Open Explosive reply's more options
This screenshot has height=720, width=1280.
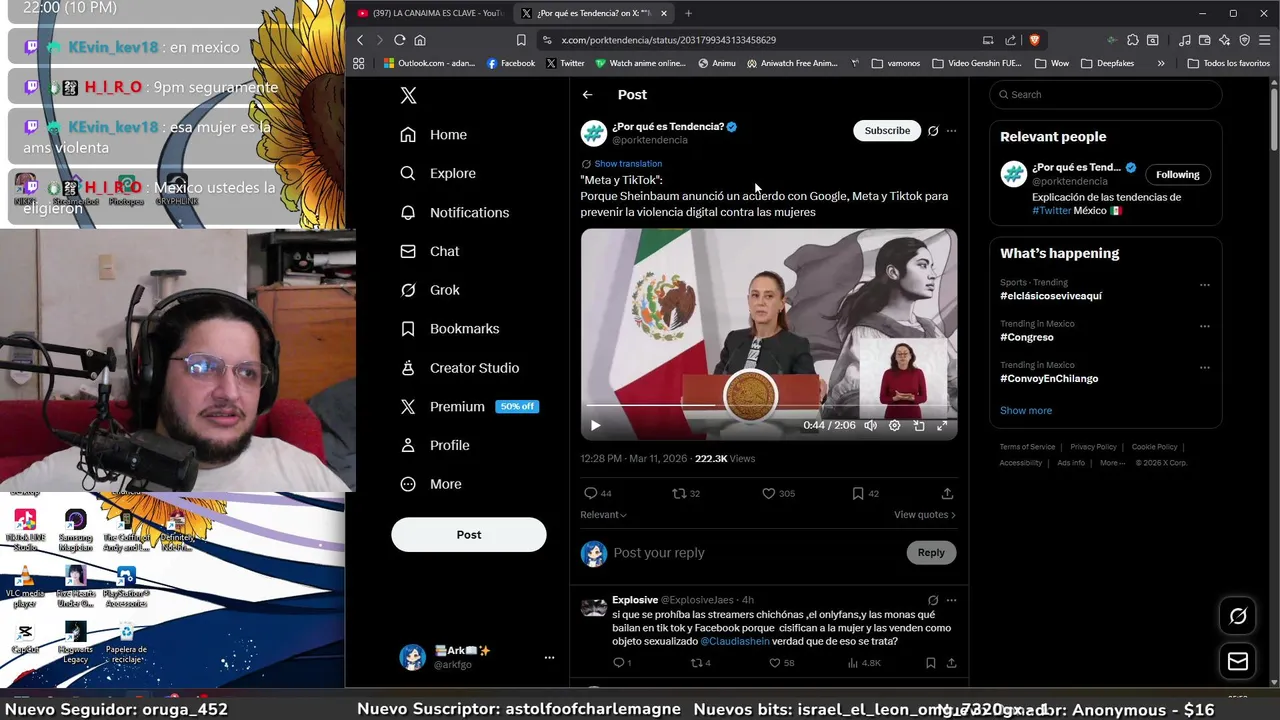pyautogui.click(x=951, y=600)
